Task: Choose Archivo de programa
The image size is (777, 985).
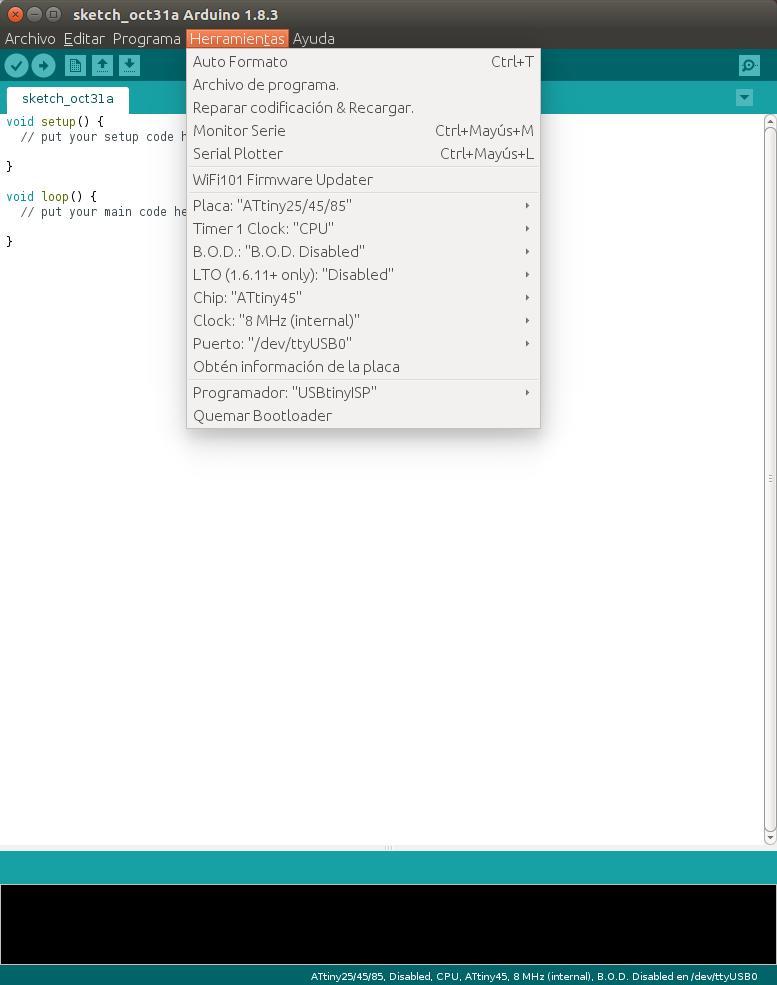Action: coord(363,85)
